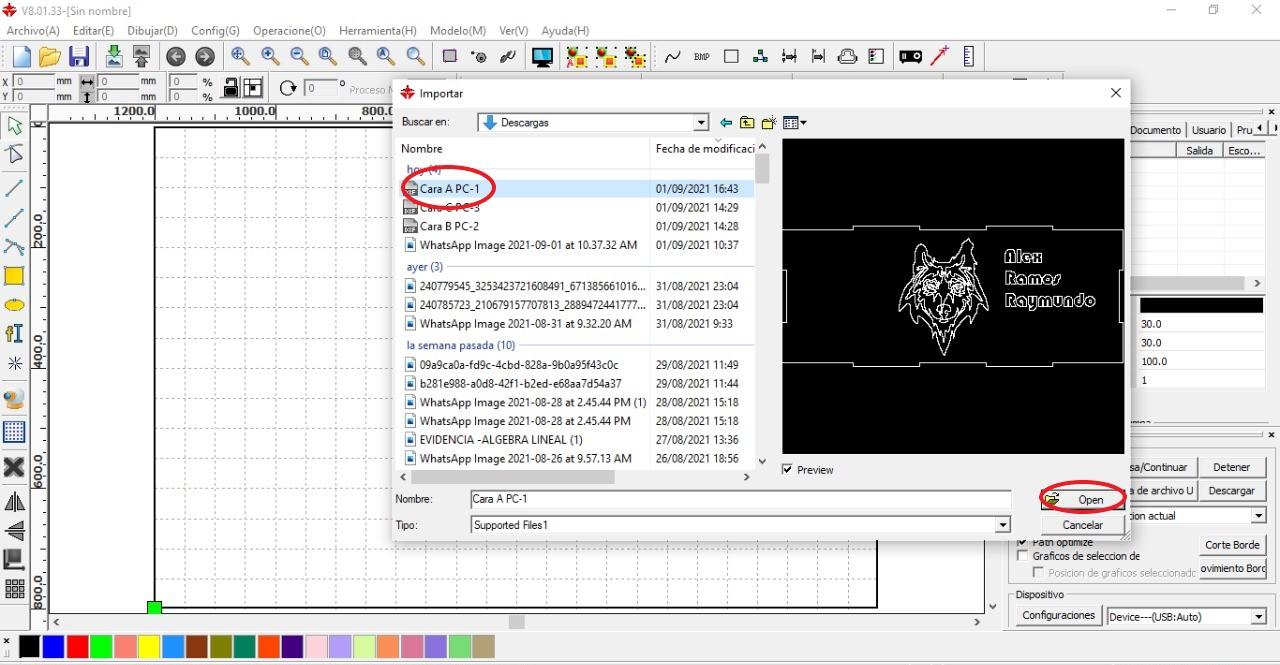Click the red magic wand icon
Viewport: 1280px width, 665px height.
[x=939, y=57]
